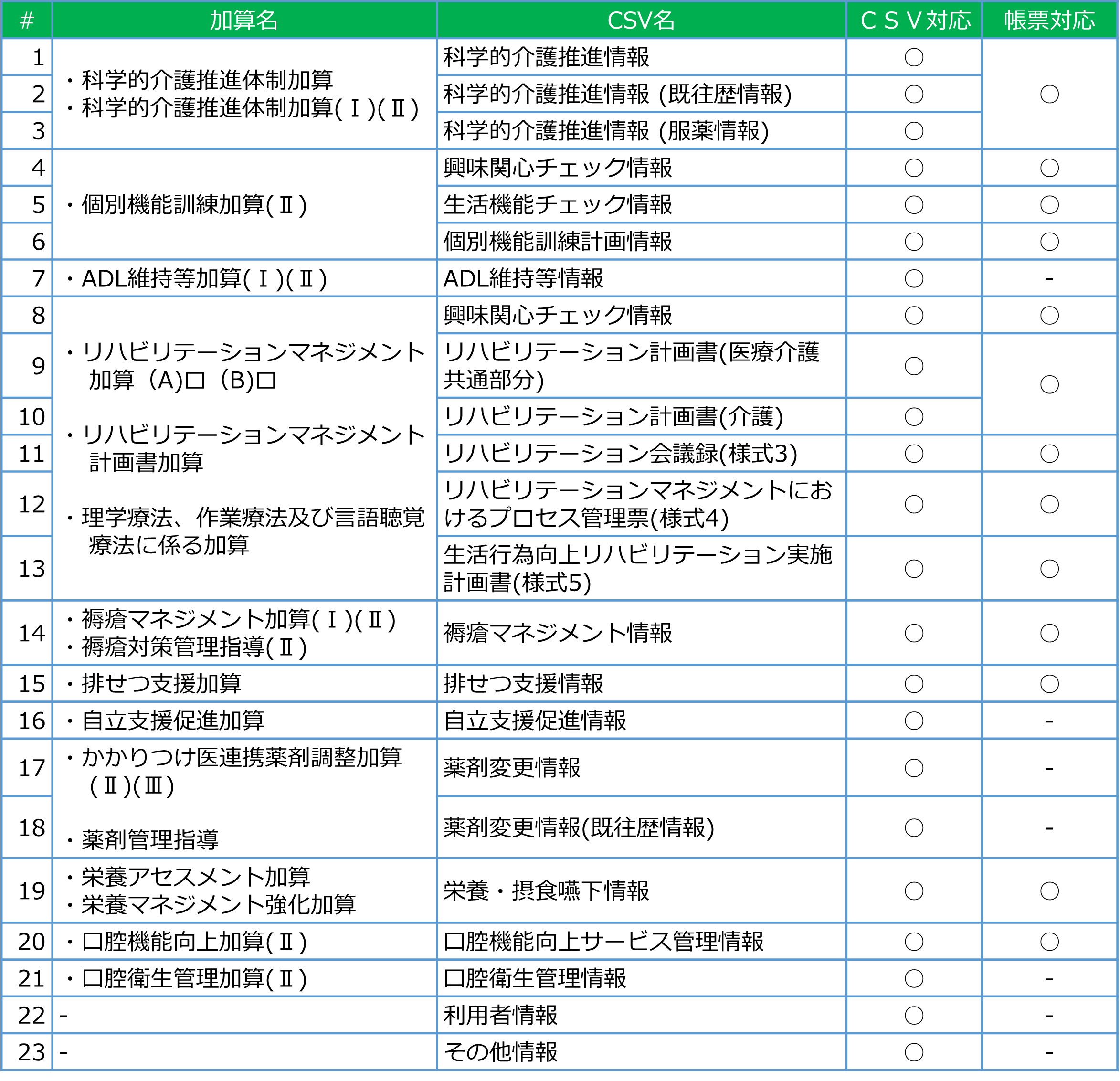This screenshot has height=1081, width=1120.
Task: Click the CSV名 column header
Action: click(x=641, y=21)
